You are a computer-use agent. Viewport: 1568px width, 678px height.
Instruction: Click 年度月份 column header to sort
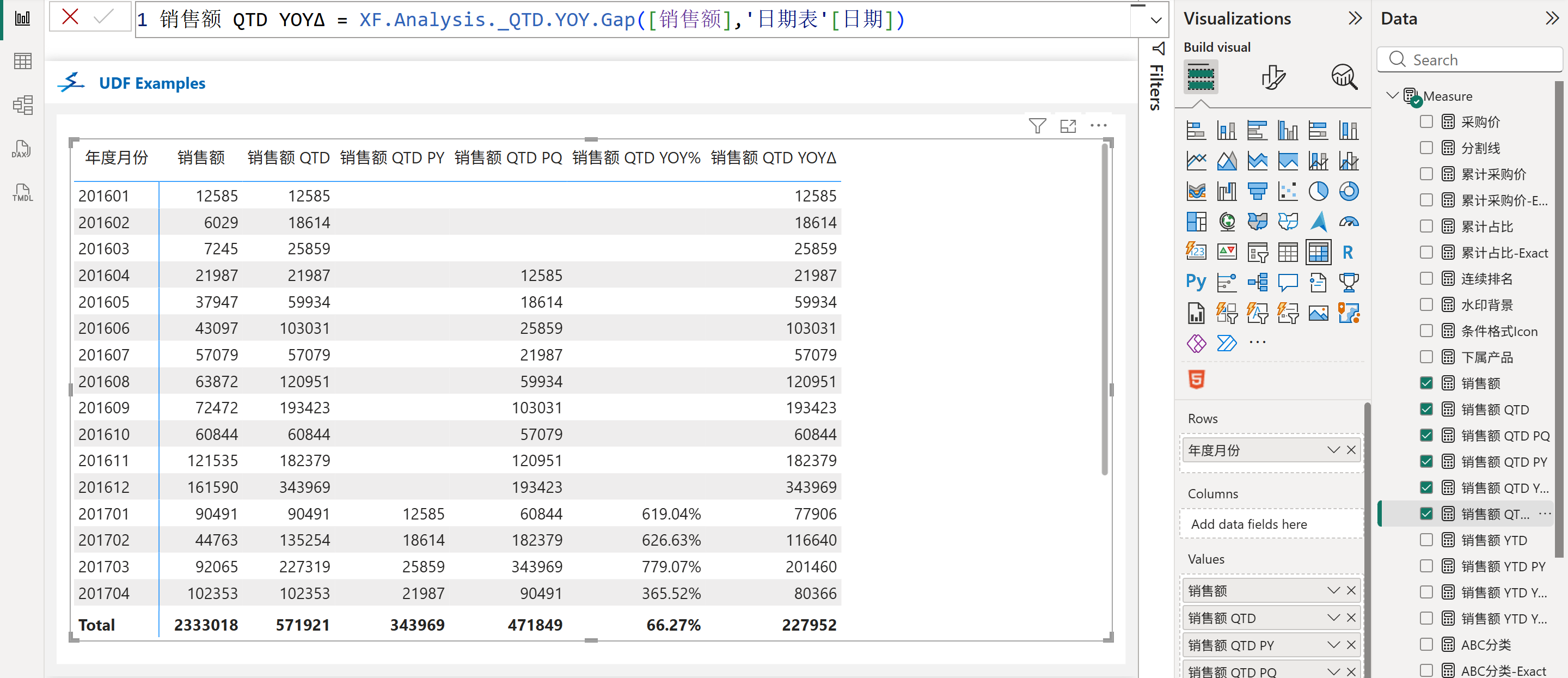(117, 158)
